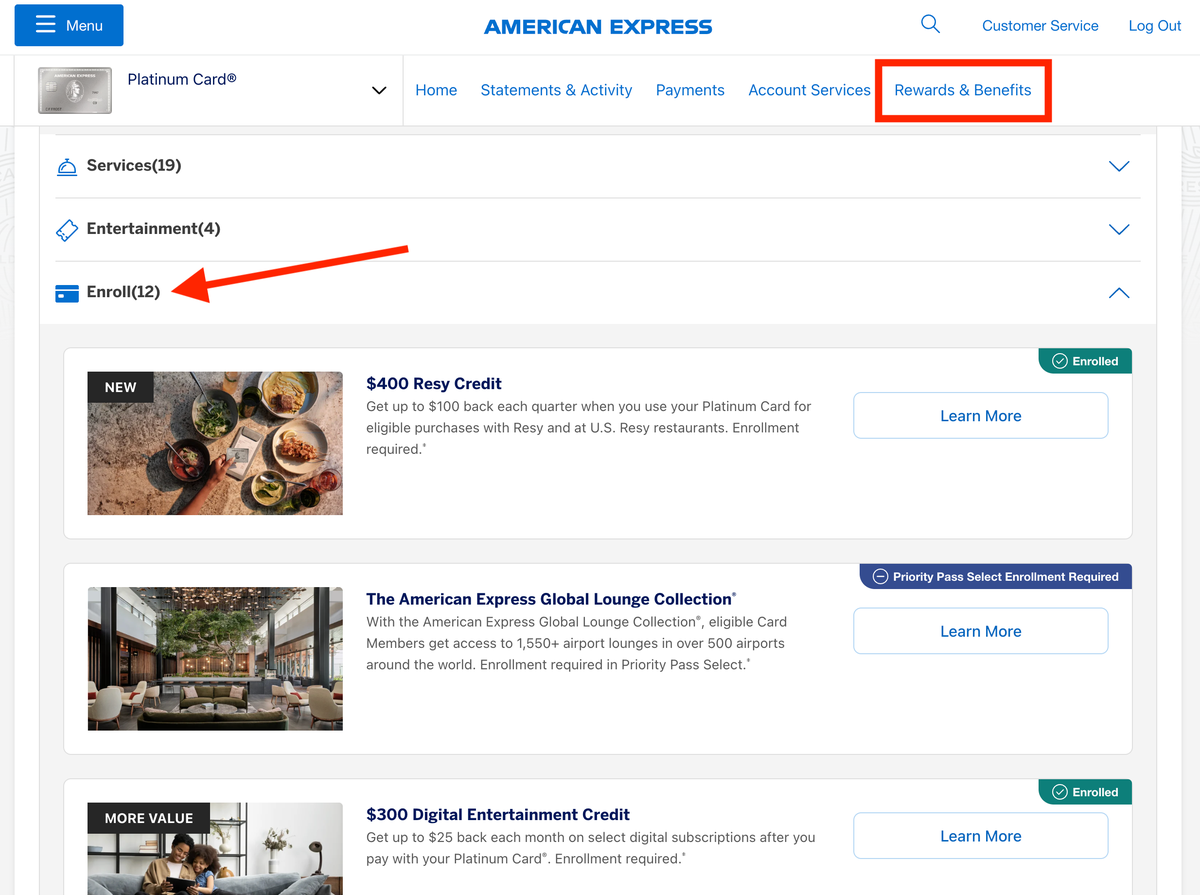Click the Global Lounge Collection photo

(215, 658)
